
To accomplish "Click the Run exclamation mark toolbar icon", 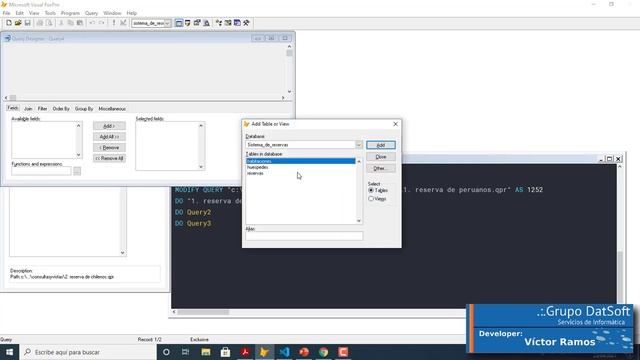I will coord(114,23).
